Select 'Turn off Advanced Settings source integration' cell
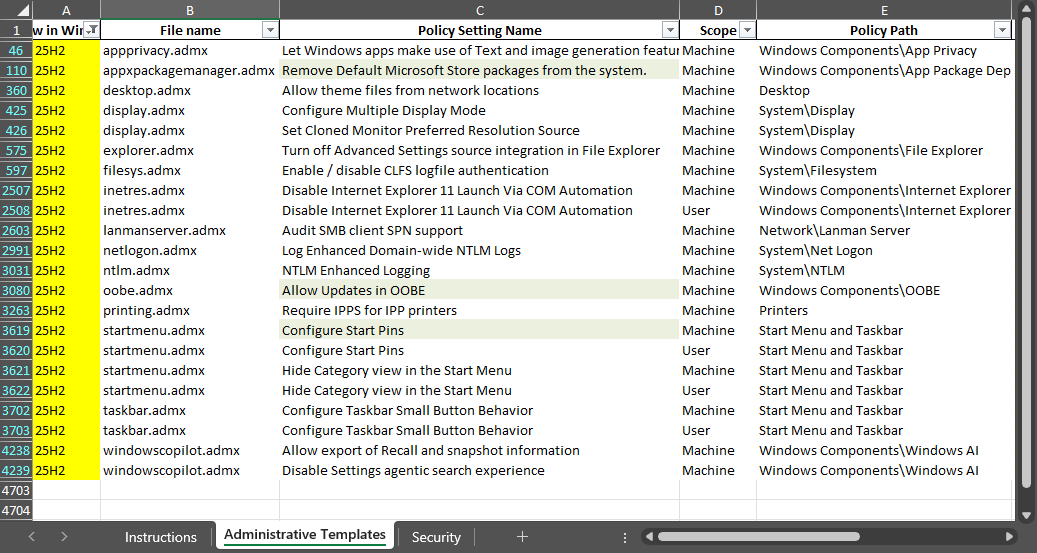This screenshot has width=1037, height=553. point(479,150)
